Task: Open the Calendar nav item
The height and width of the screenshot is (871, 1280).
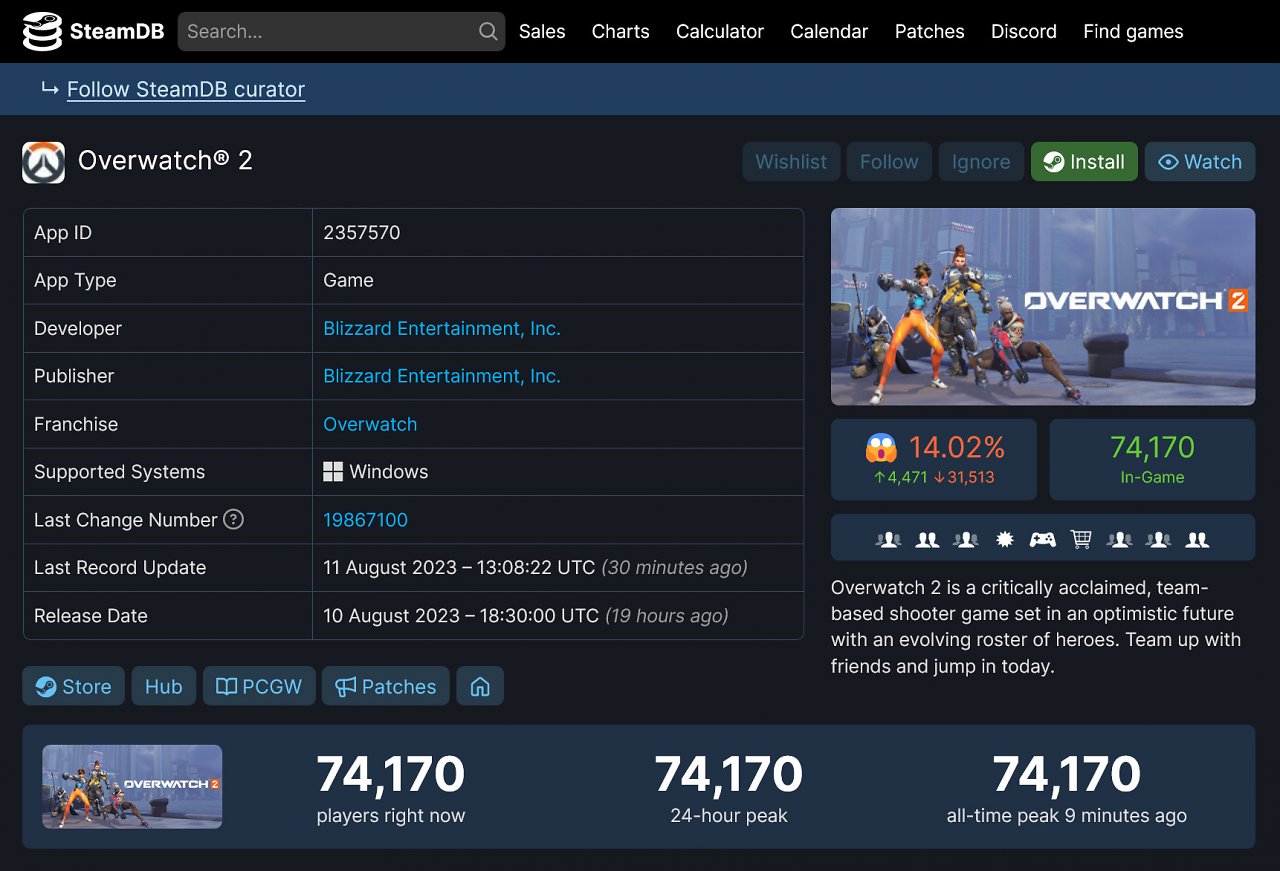Action: (829, 31)
